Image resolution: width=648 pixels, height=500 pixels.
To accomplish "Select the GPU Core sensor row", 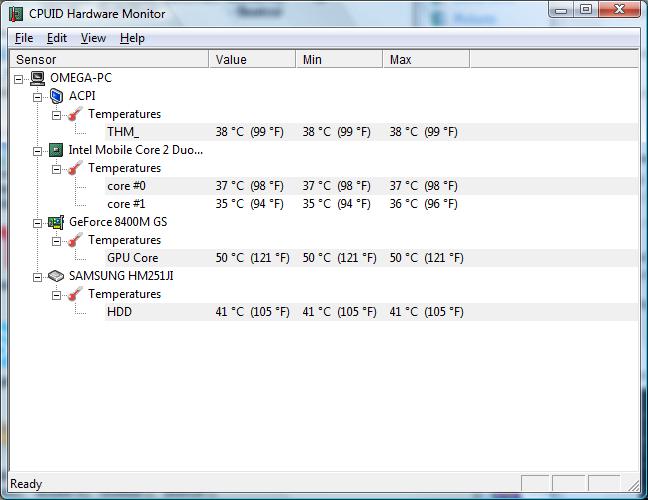I will pyautogui.click(x=371, y=258).
